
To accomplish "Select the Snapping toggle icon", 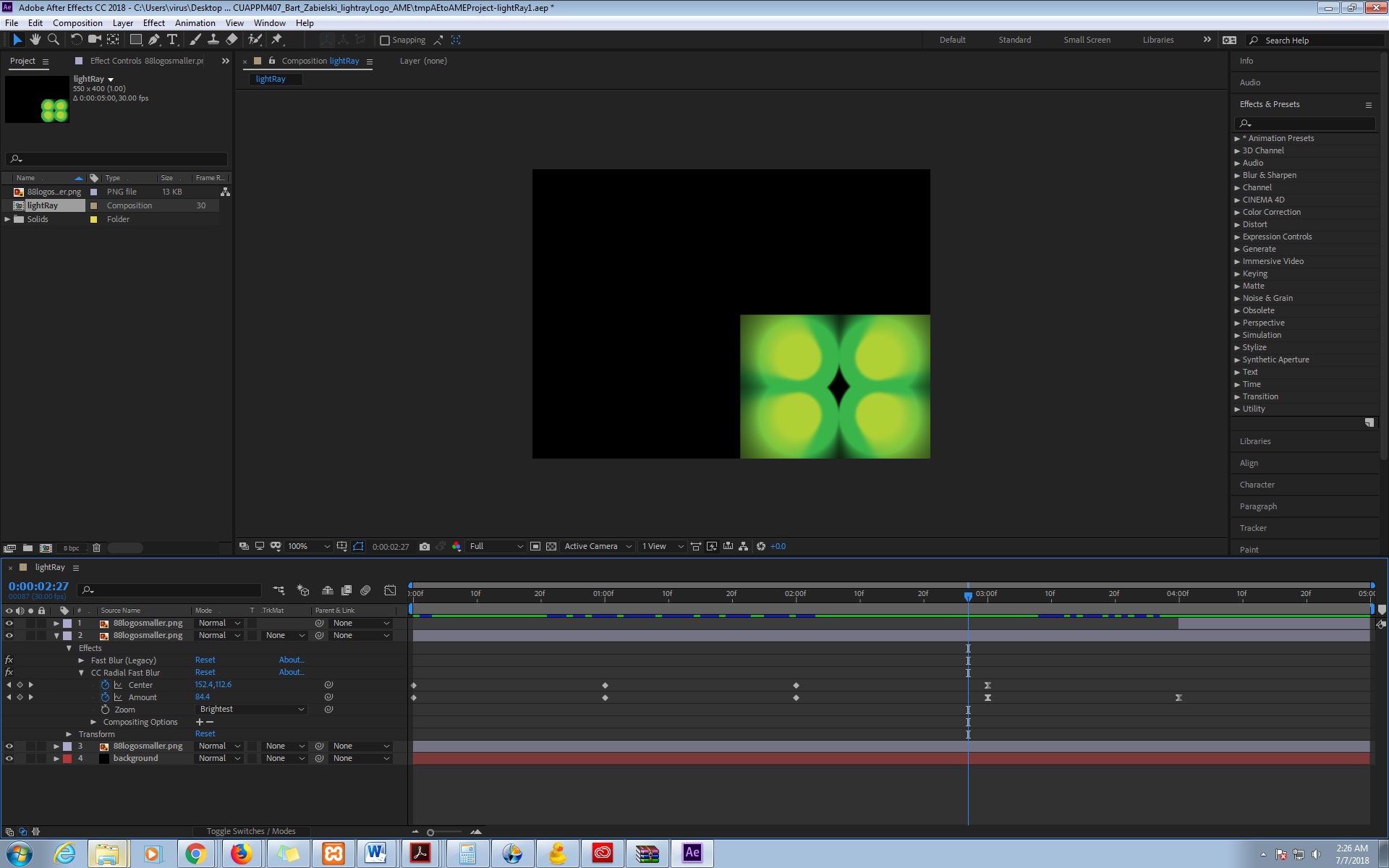I will tap(385, 39).
